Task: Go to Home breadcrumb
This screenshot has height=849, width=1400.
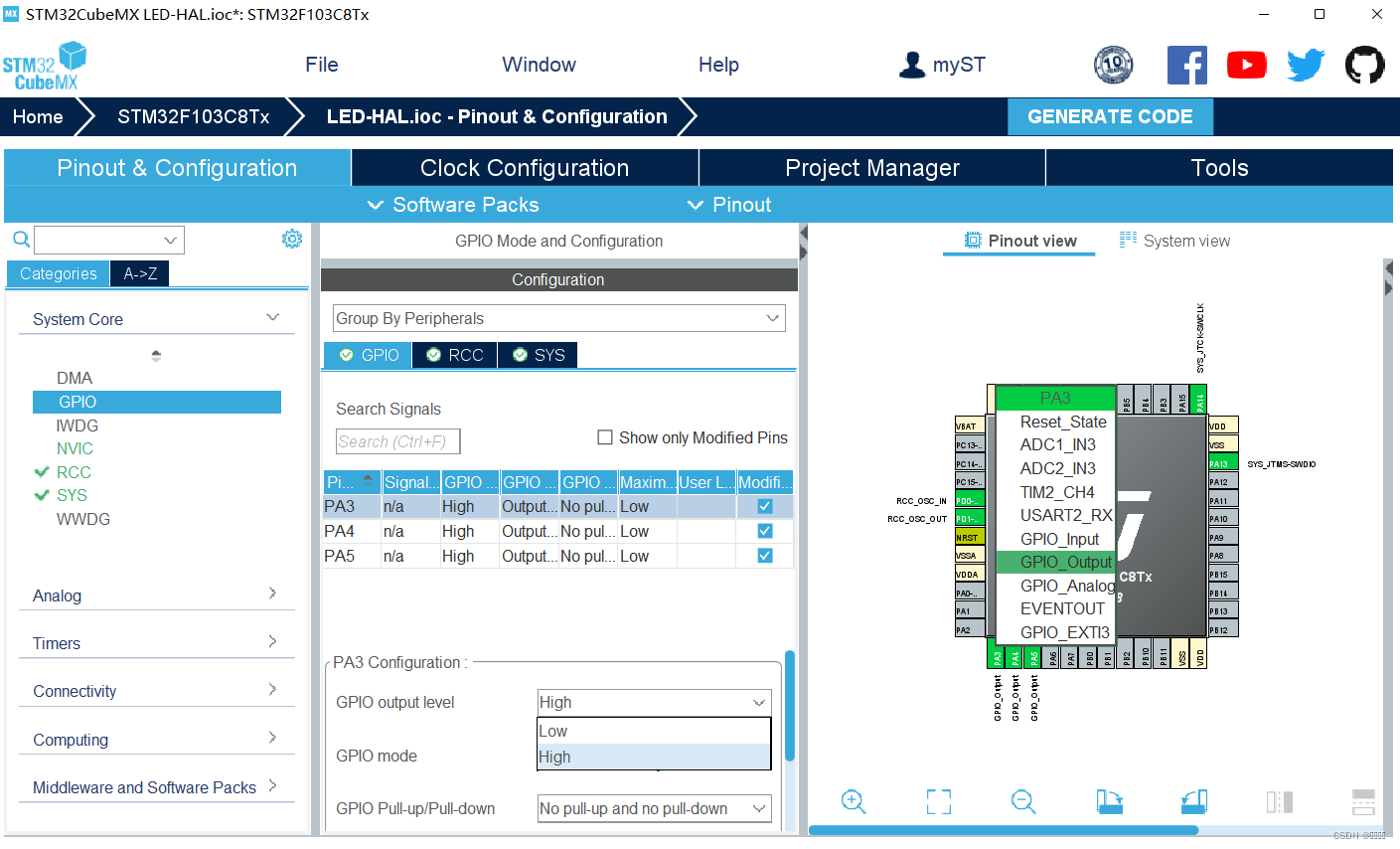Action: tap(38, 116)
